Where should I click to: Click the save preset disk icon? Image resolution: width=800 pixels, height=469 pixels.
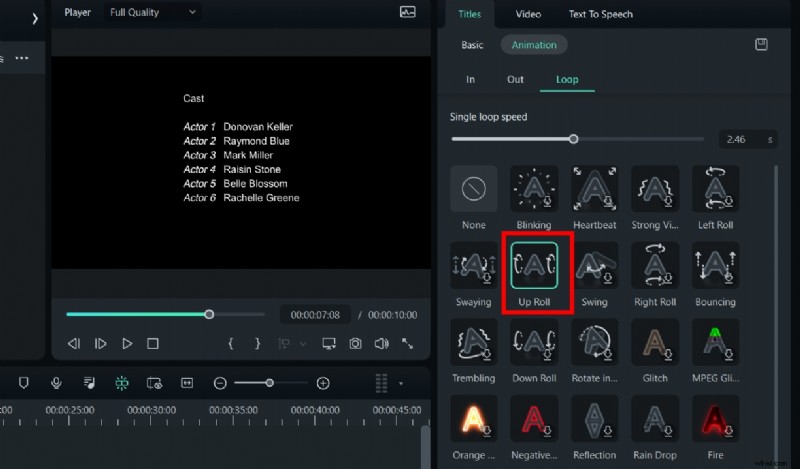pos(761,45)
